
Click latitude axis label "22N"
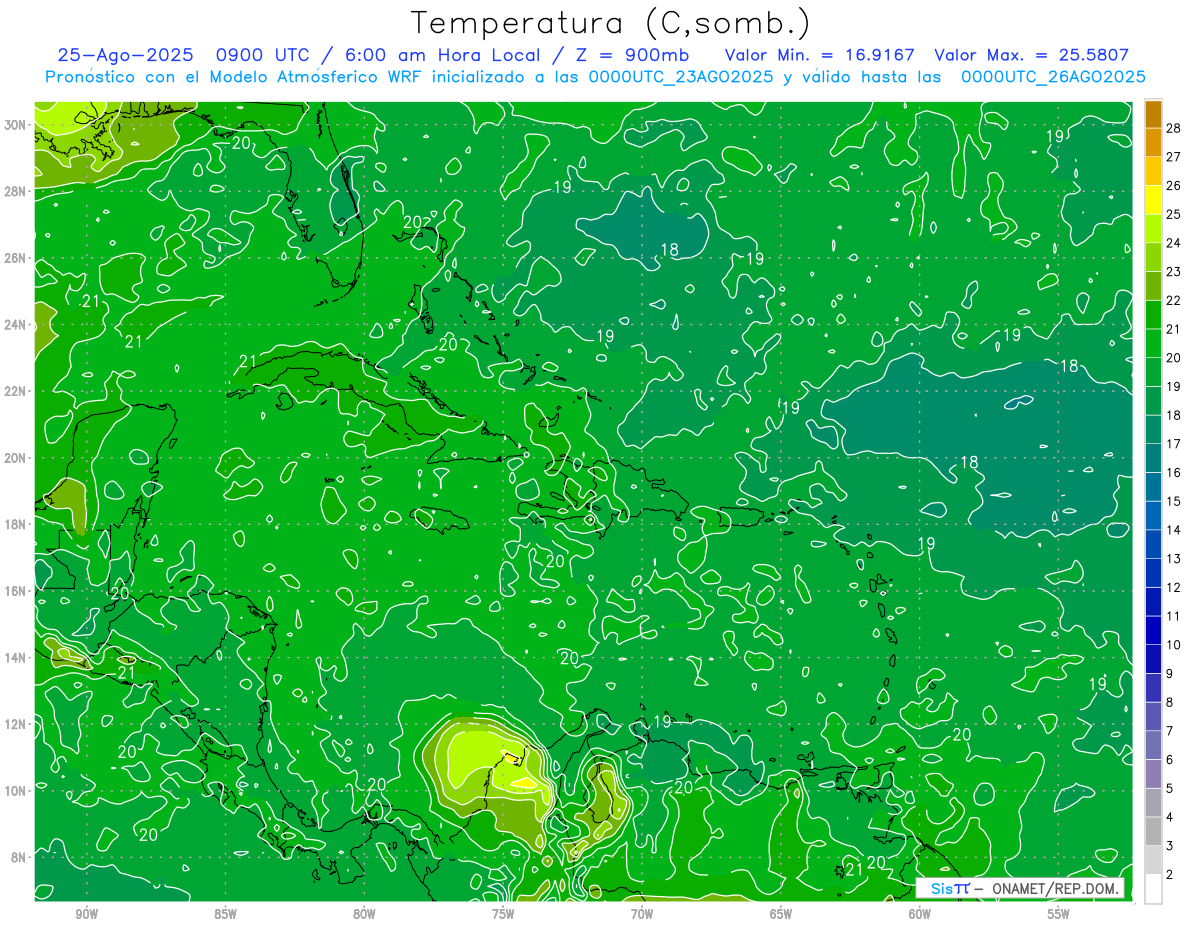tap(15, 391)
